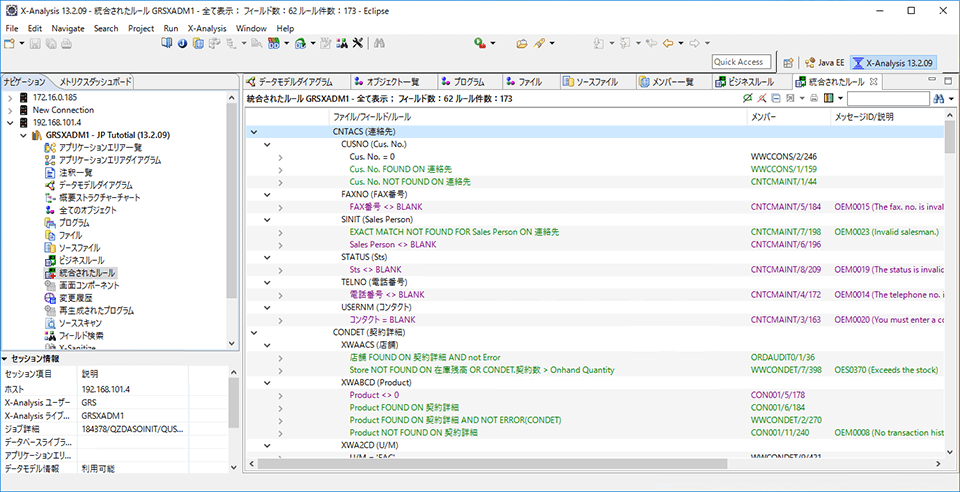
Task: Click the forward navigation arrow icon
Action: 694,43
